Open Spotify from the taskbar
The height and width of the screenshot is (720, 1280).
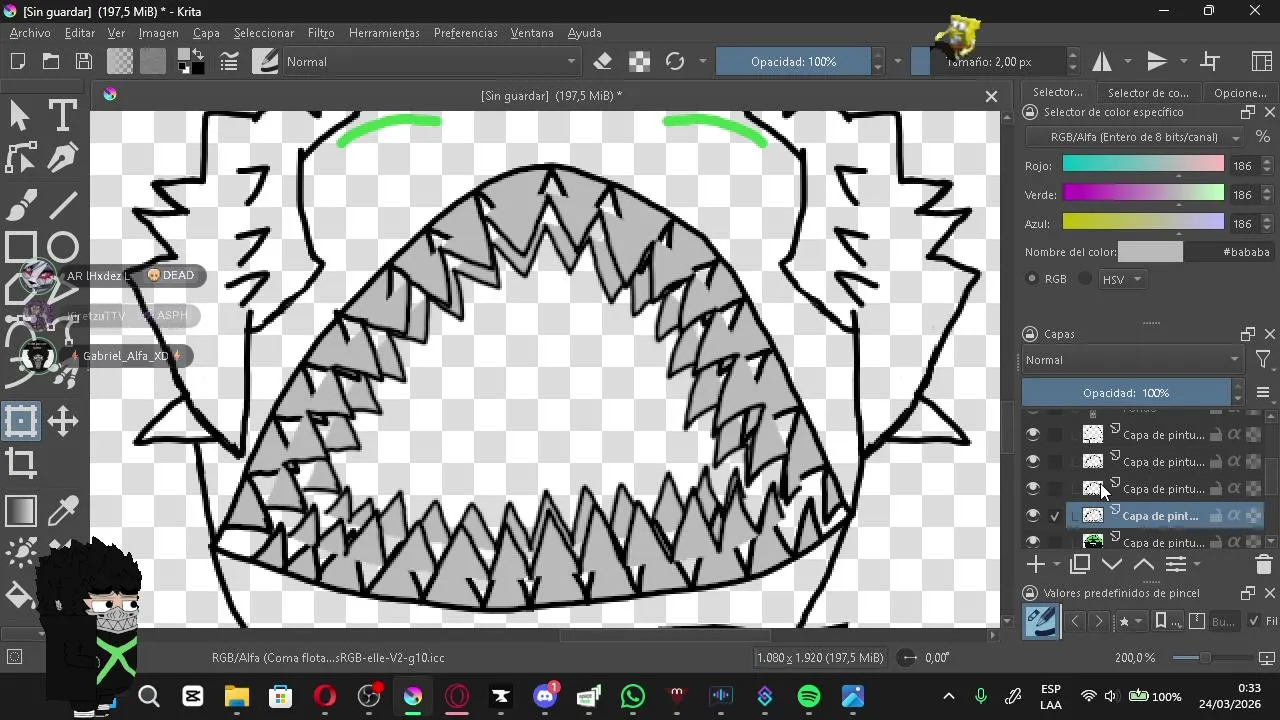tap(809, 696)
